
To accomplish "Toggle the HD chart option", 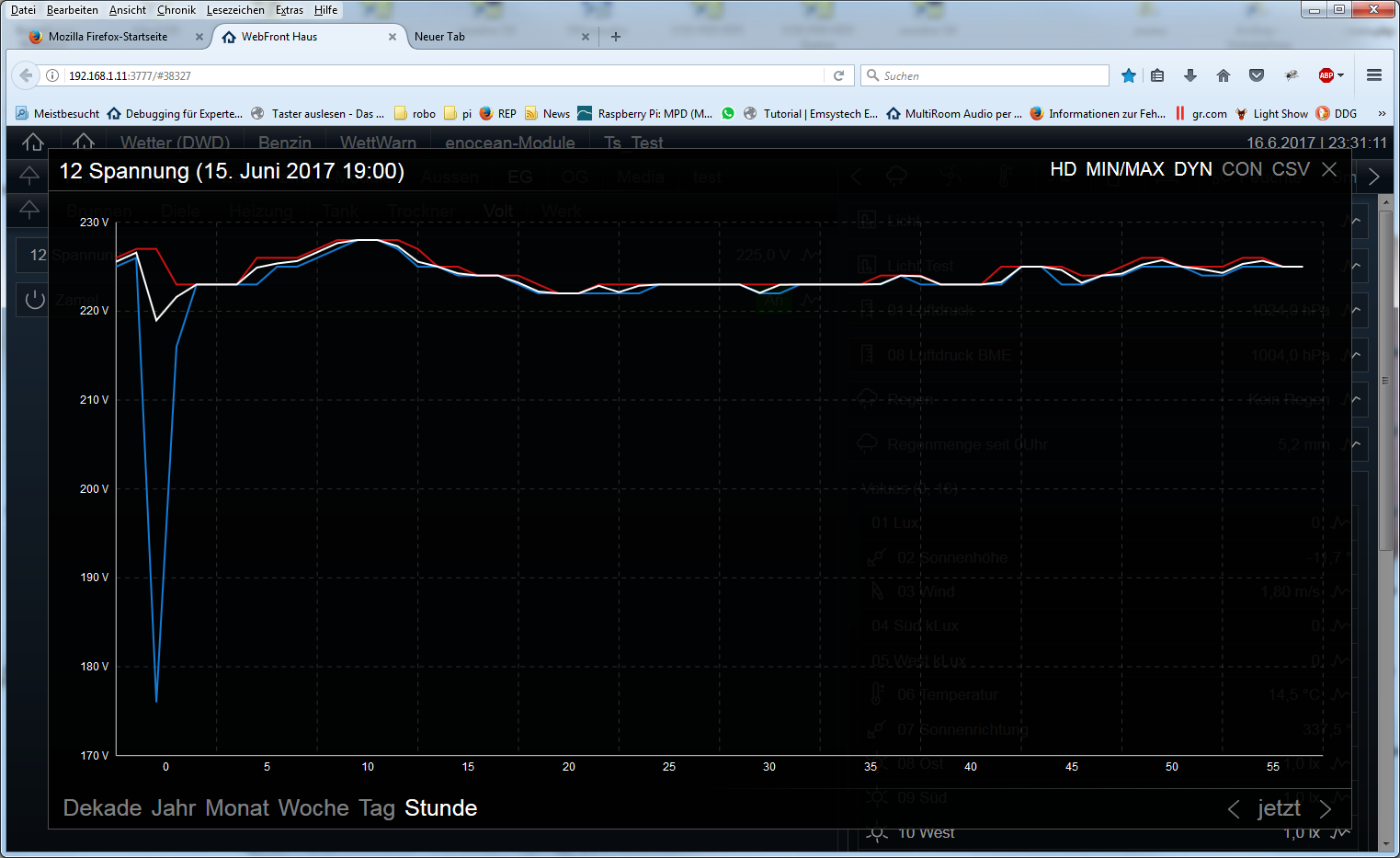I will pos(1063,169).
